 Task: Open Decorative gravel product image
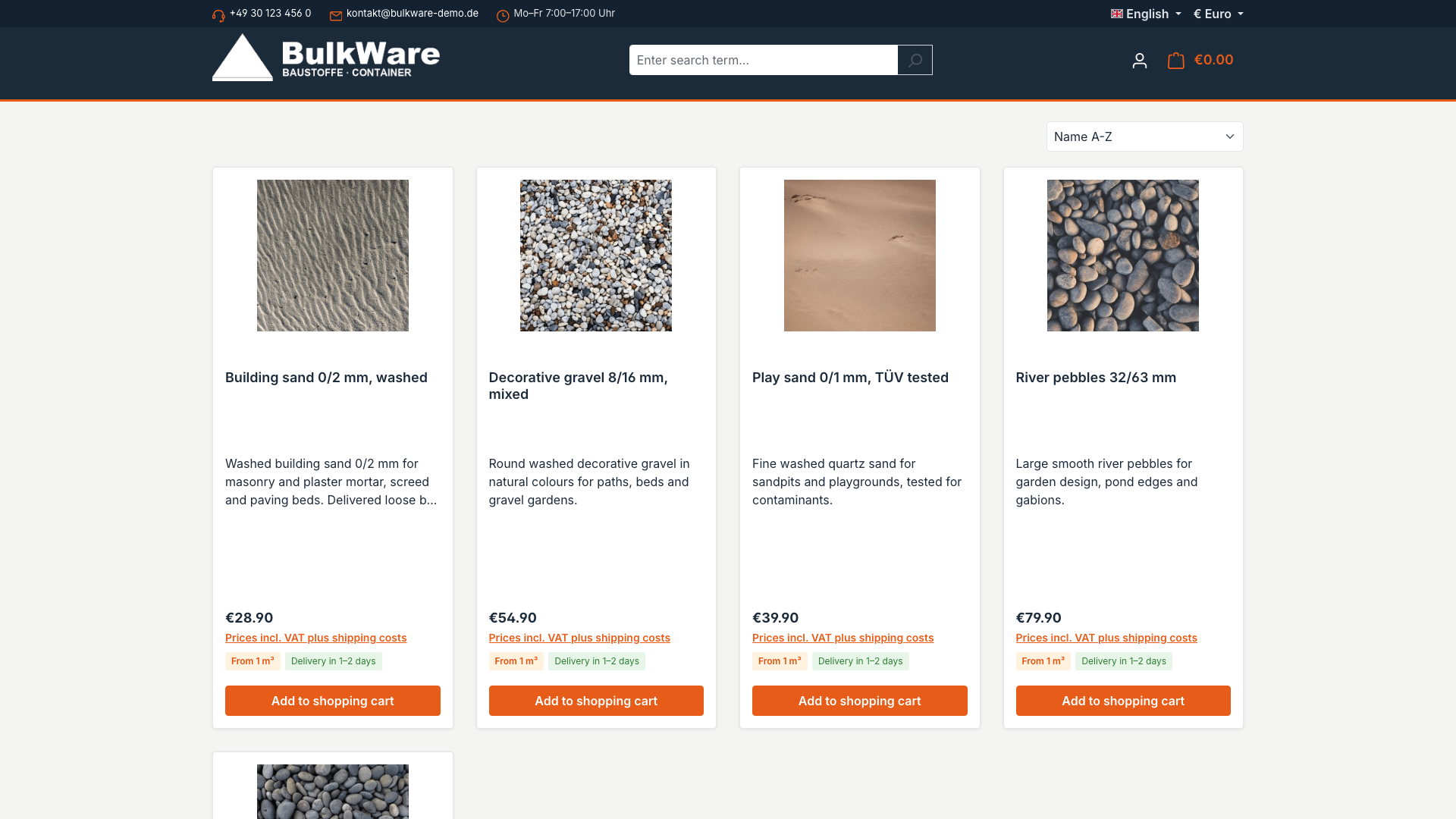click(596, 256)
